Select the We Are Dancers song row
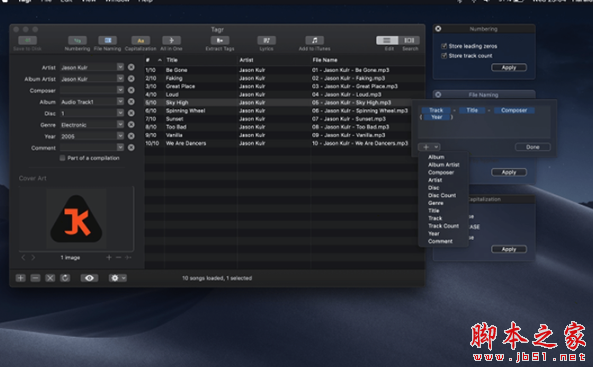Viewport: 593px width, 367px height. [x=284, y=143]
